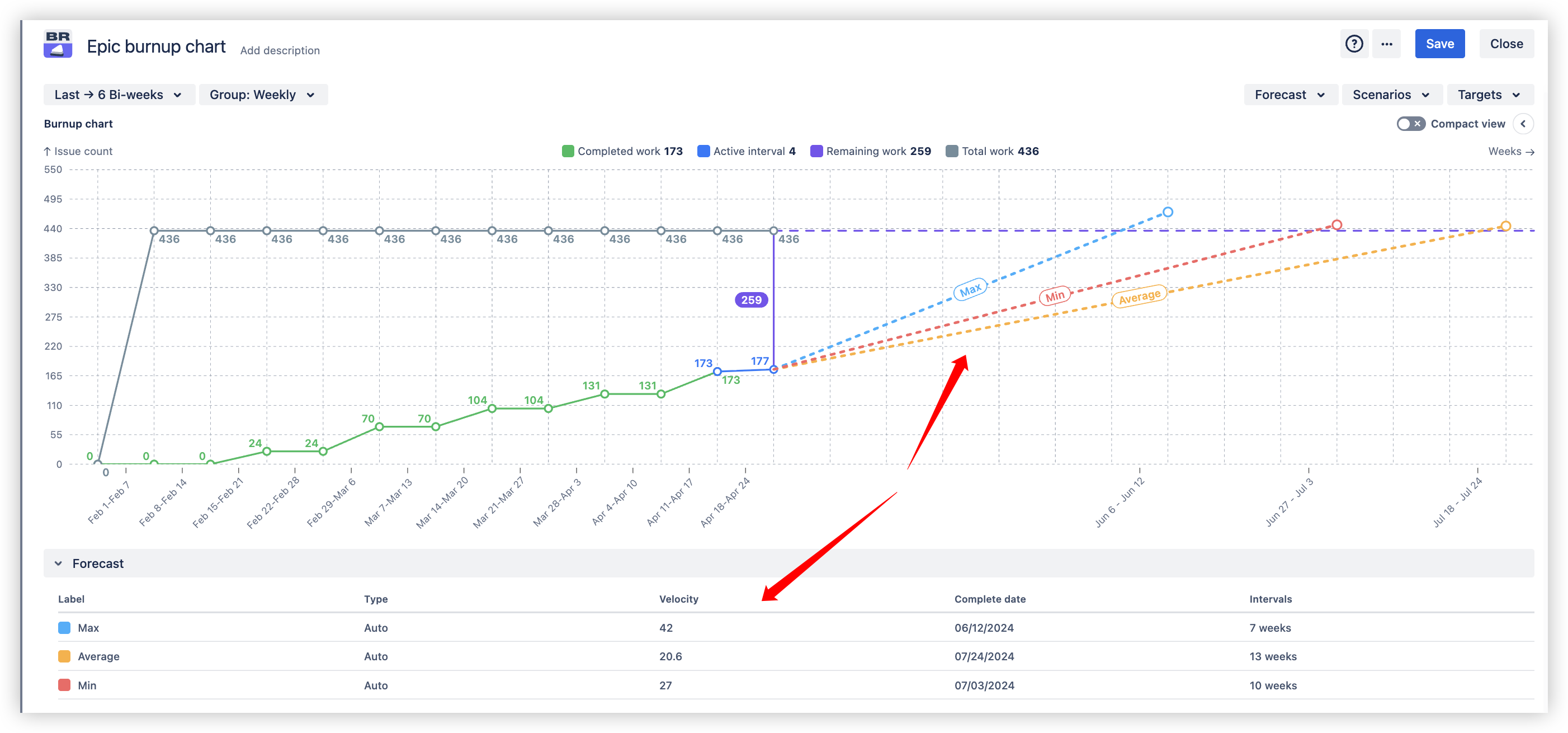Open the Forecast dropdown menu
The height and width of the screenshot is (733, 1568).
1290,95
